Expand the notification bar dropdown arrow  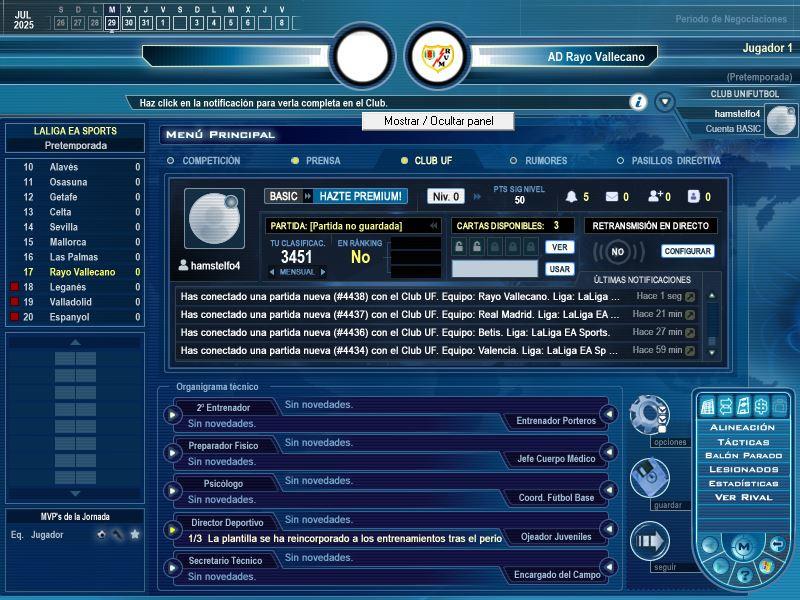pyautogui.click(x=665, y=102)
